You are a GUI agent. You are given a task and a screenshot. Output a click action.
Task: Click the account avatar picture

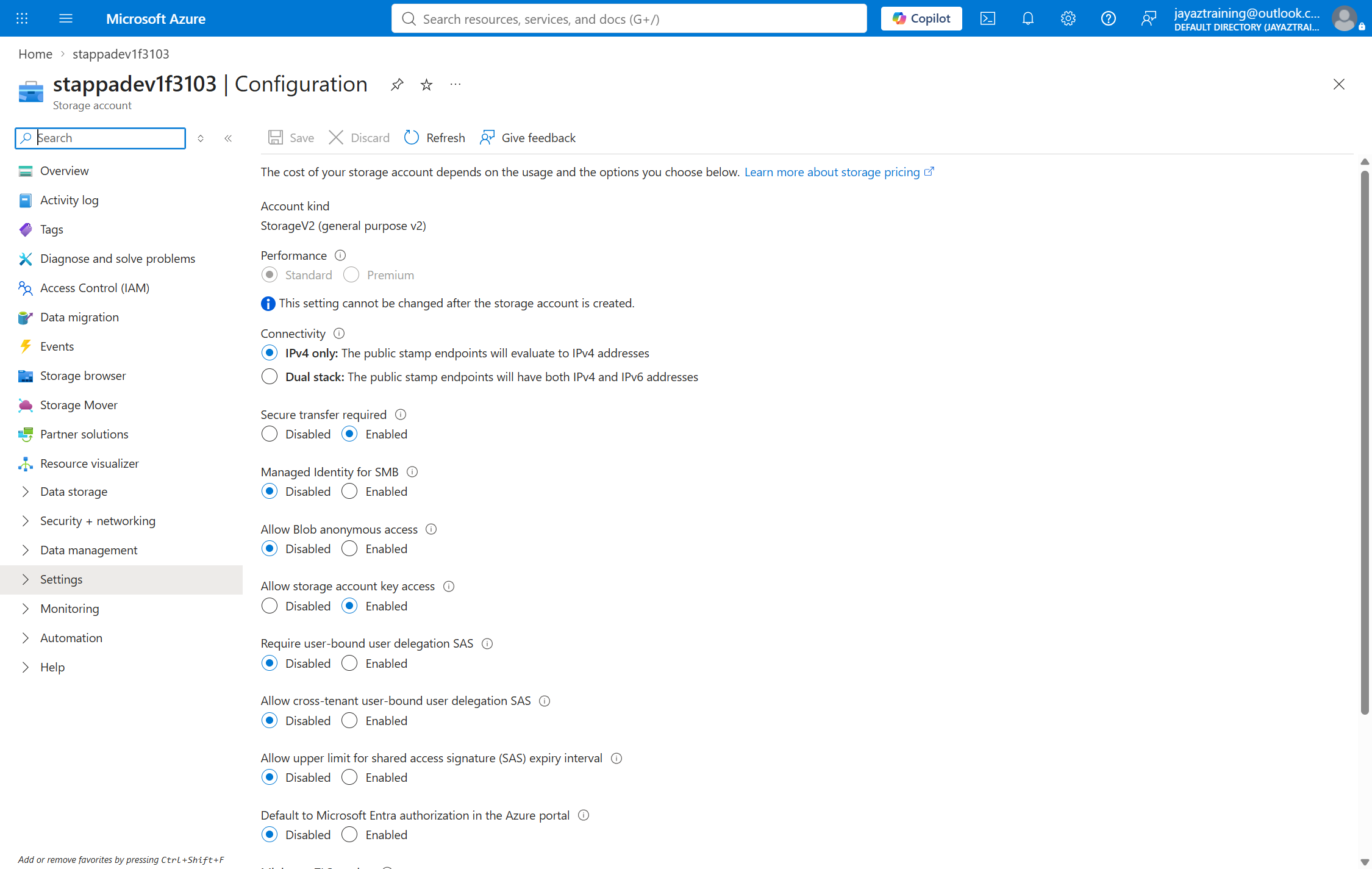(x=1345, y=18)
